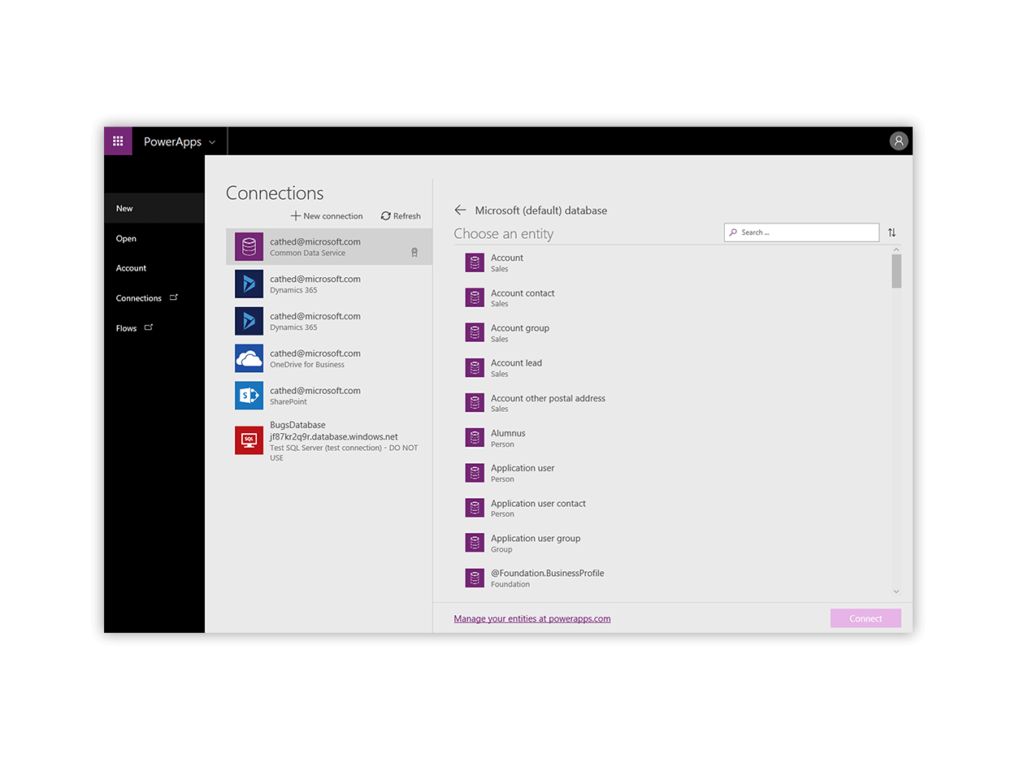Select the OneDrive for Business connection icon
The height and width of the screenshot is (767, 1024).
tap(249, 358)
